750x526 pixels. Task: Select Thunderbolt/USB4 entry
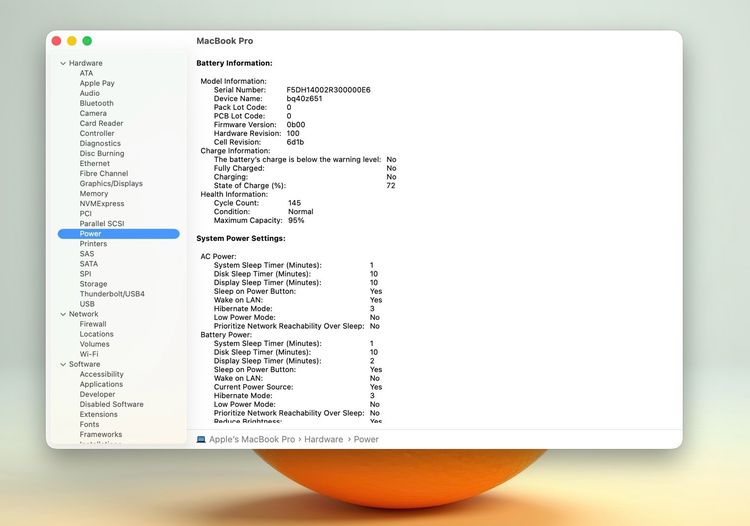point(112,294)
